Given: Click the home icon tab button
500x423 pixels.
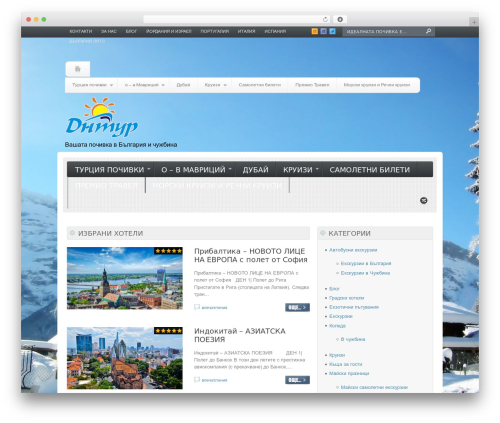Looking at the screenshot, I should 78,69.
